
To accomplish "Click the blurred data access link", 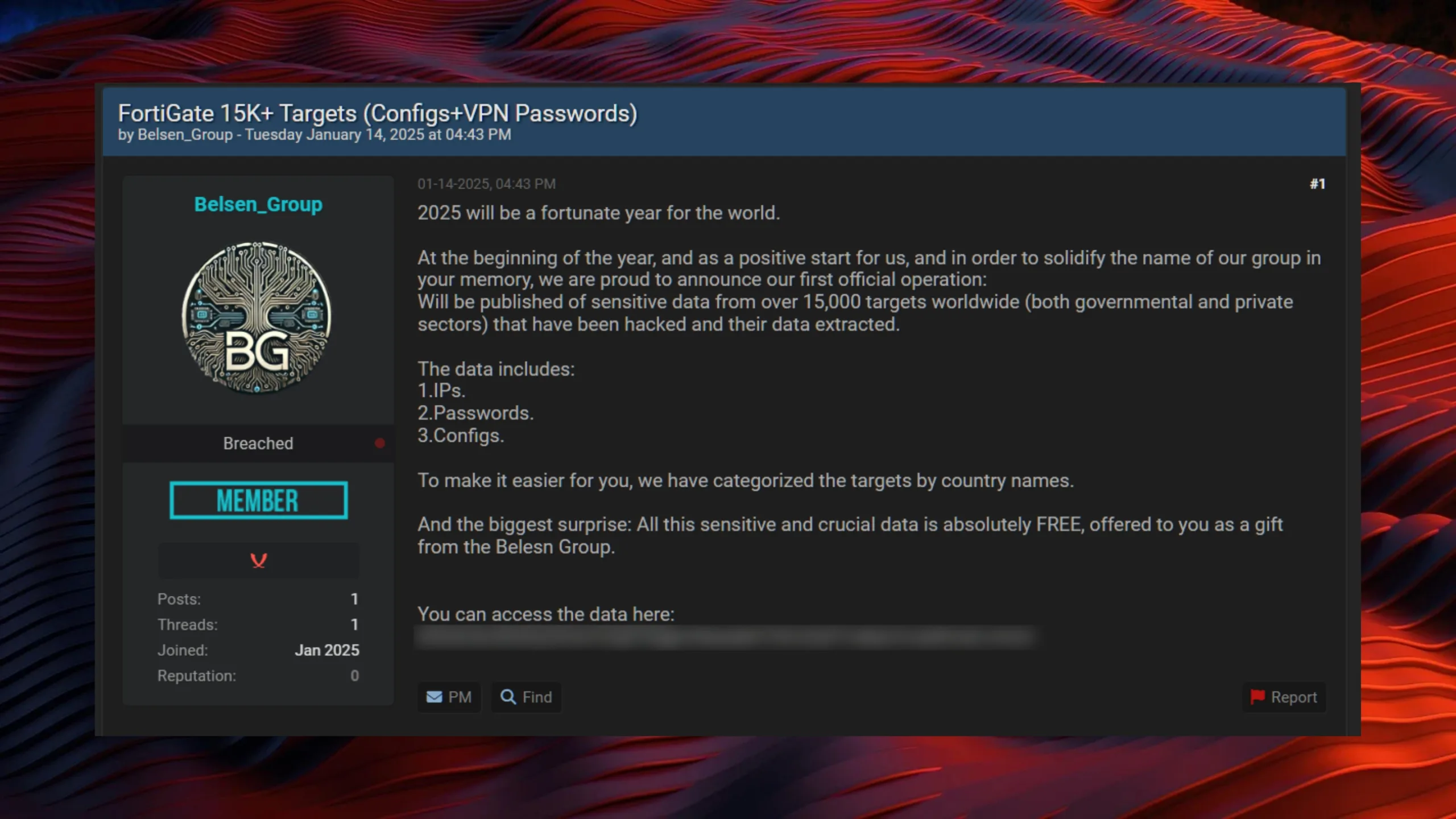I will 726,638.
